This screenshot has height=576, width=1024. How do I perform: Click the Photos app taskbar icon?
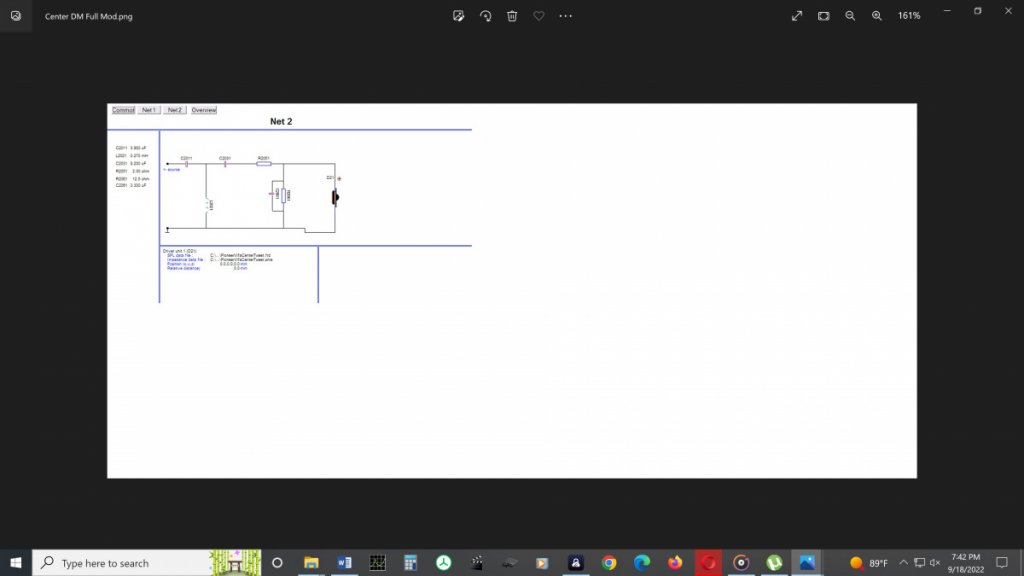pos(807,562)
